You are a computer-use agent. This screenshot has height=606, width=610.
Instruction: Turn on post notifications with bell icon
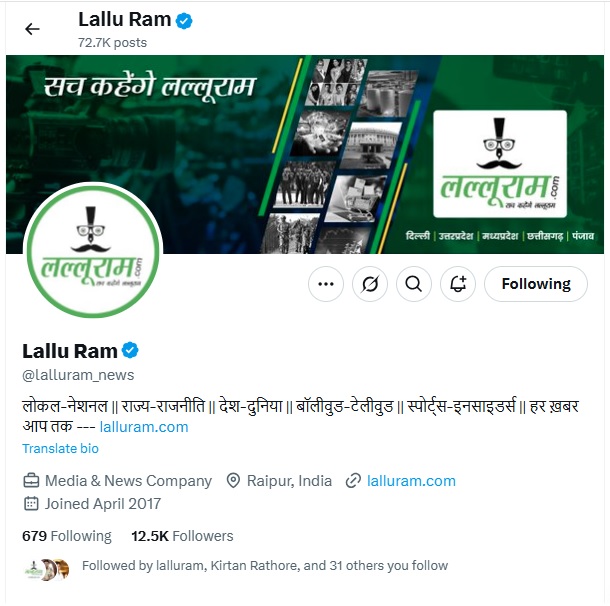click(x=458, y=284)
